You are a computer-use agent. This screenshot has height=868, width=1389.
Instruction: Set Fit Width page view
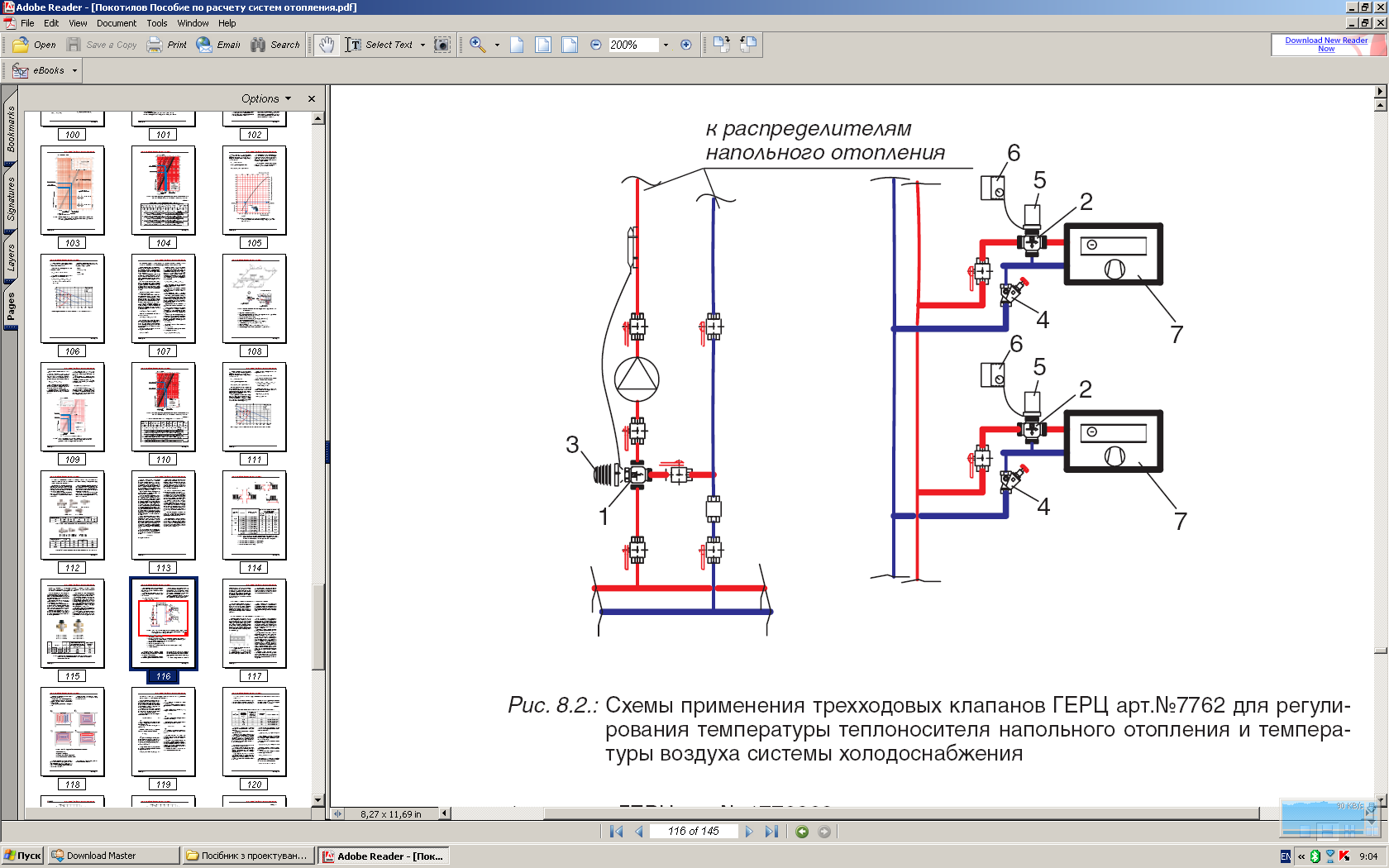(x=570, y=45)
